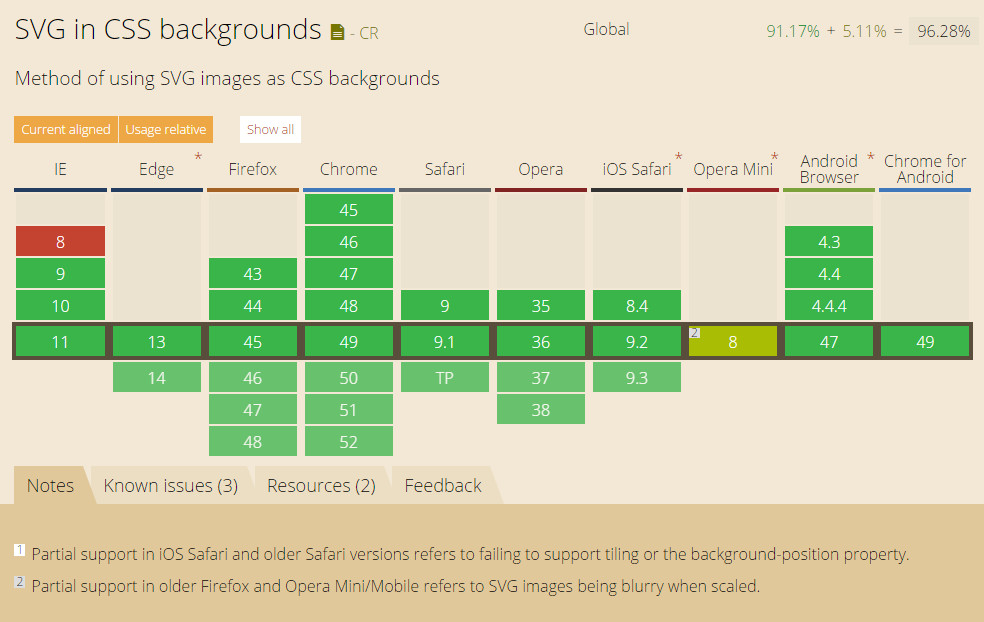Click the iOS Safari 8.4 cell
Viewport: 984px width, 622px height.
636,306
